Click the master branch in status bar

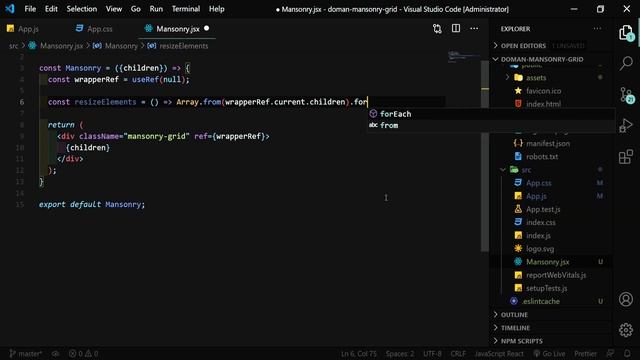click(x=25, y=353)
